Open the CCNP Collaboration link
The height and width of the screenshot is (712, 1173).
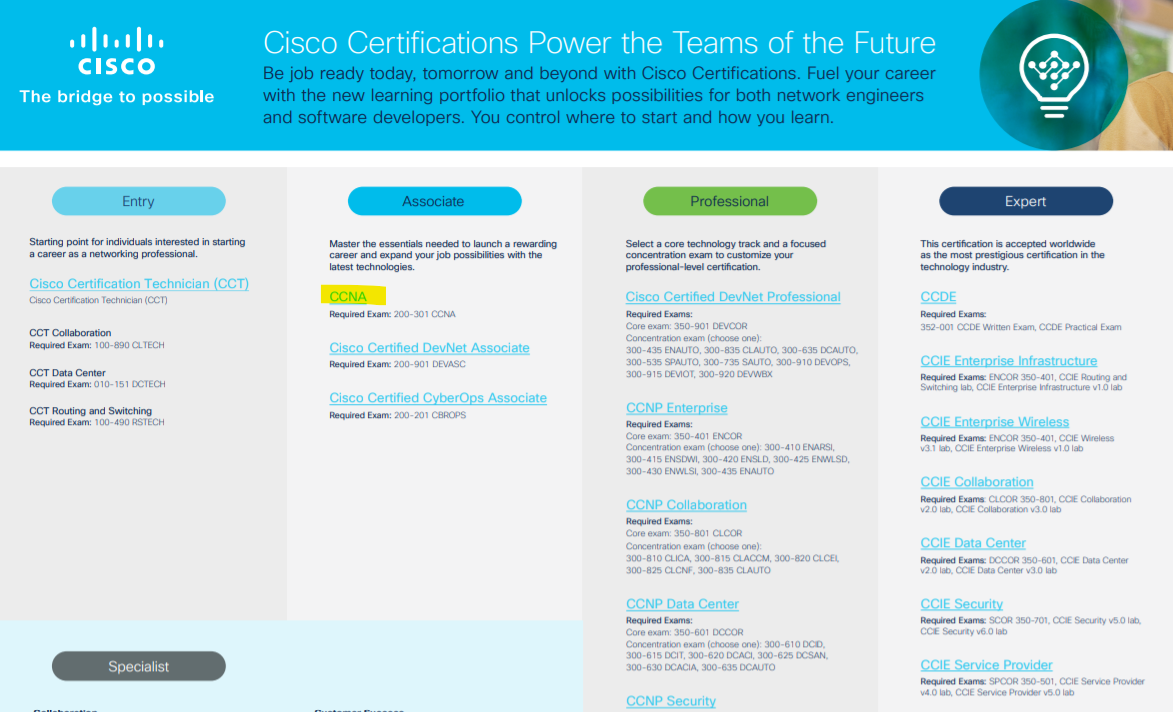pos(686,505)
